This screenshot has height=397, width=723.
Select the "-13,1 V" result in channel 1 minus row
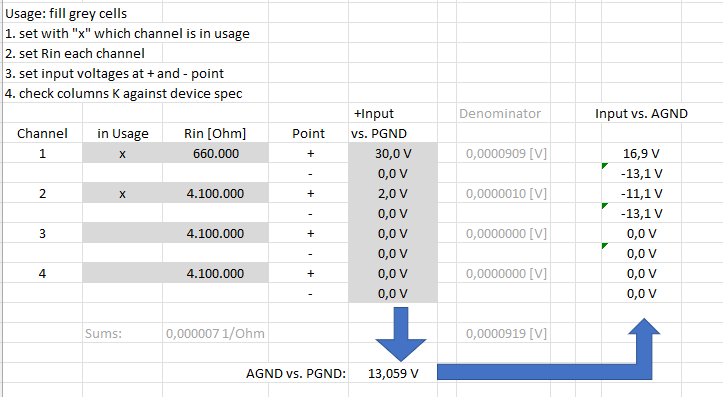(641, 174)
